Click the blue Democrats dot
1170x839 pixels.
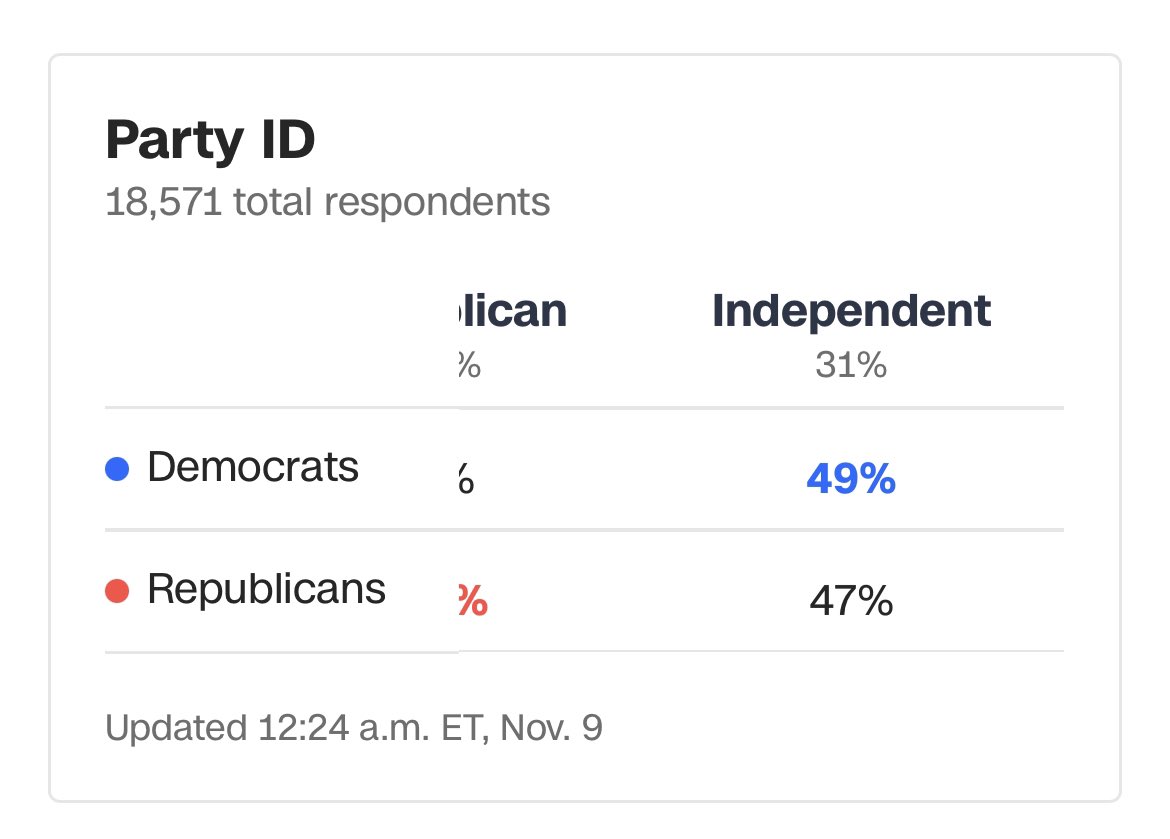tap(117, 469)
